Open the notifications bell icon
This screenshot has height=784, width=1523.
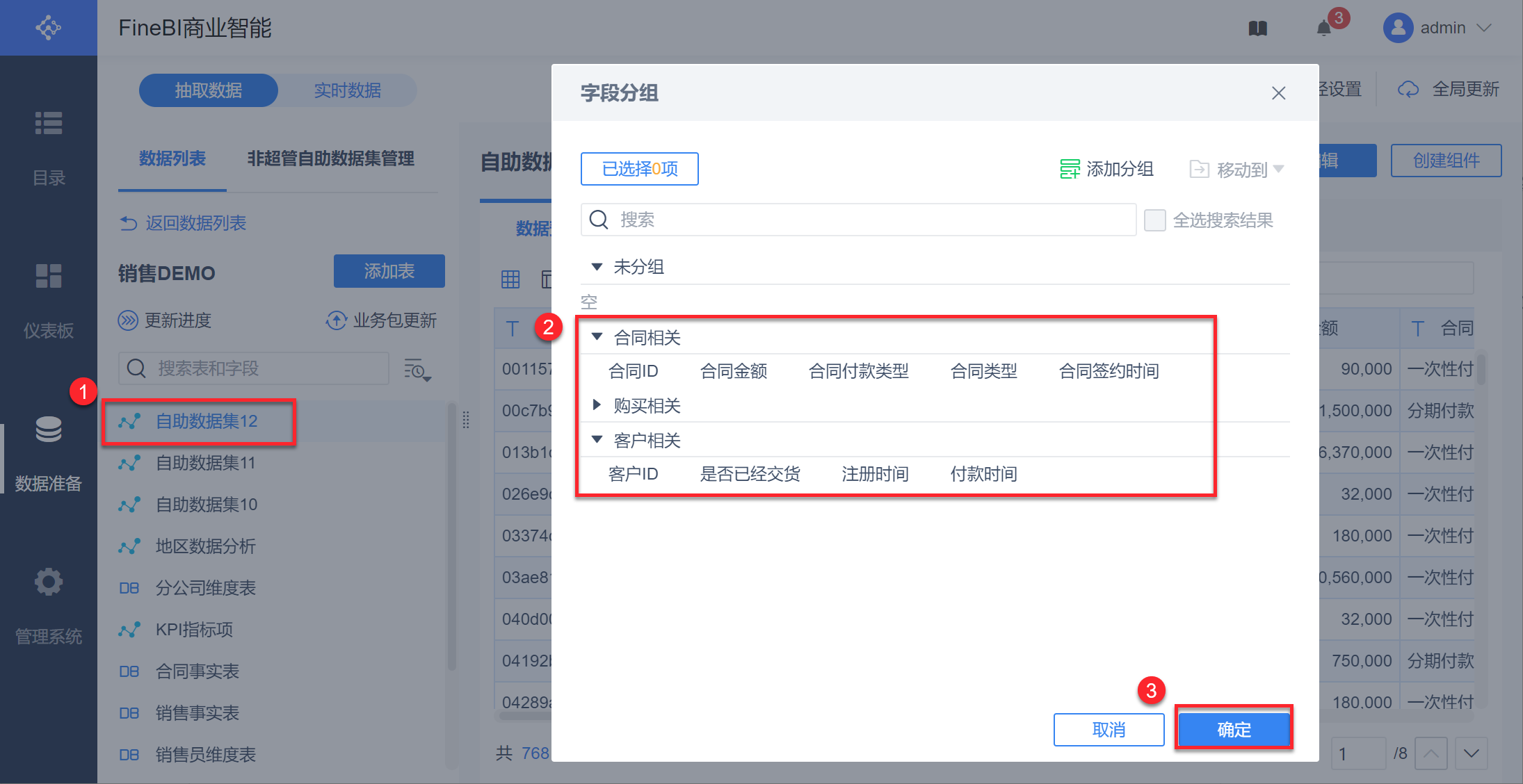coord(1323,28)
